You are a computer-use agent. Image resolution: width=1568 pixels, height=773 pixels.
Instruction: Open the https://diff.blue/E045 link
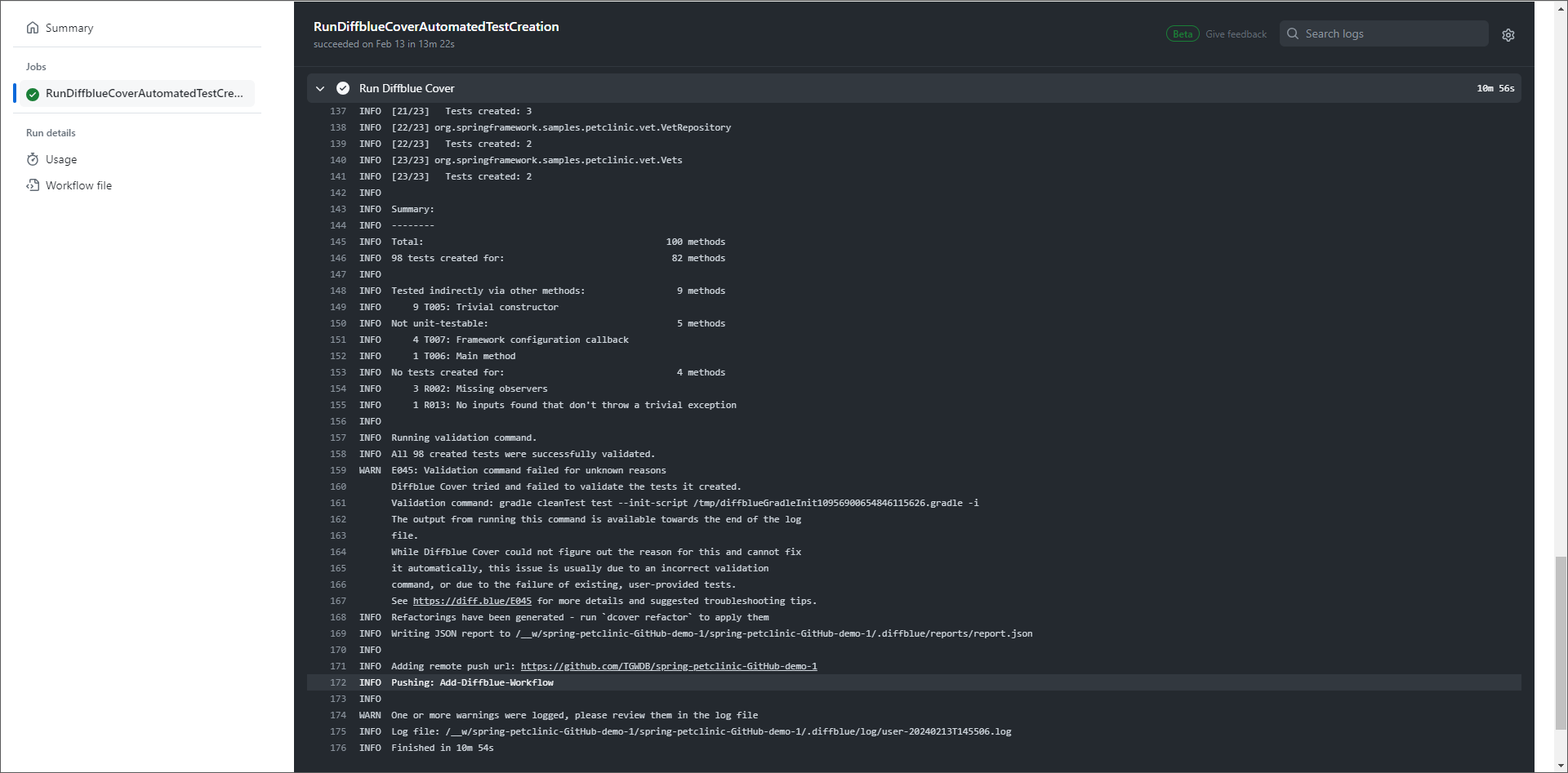pyautogui.click(x=472, y=601)
